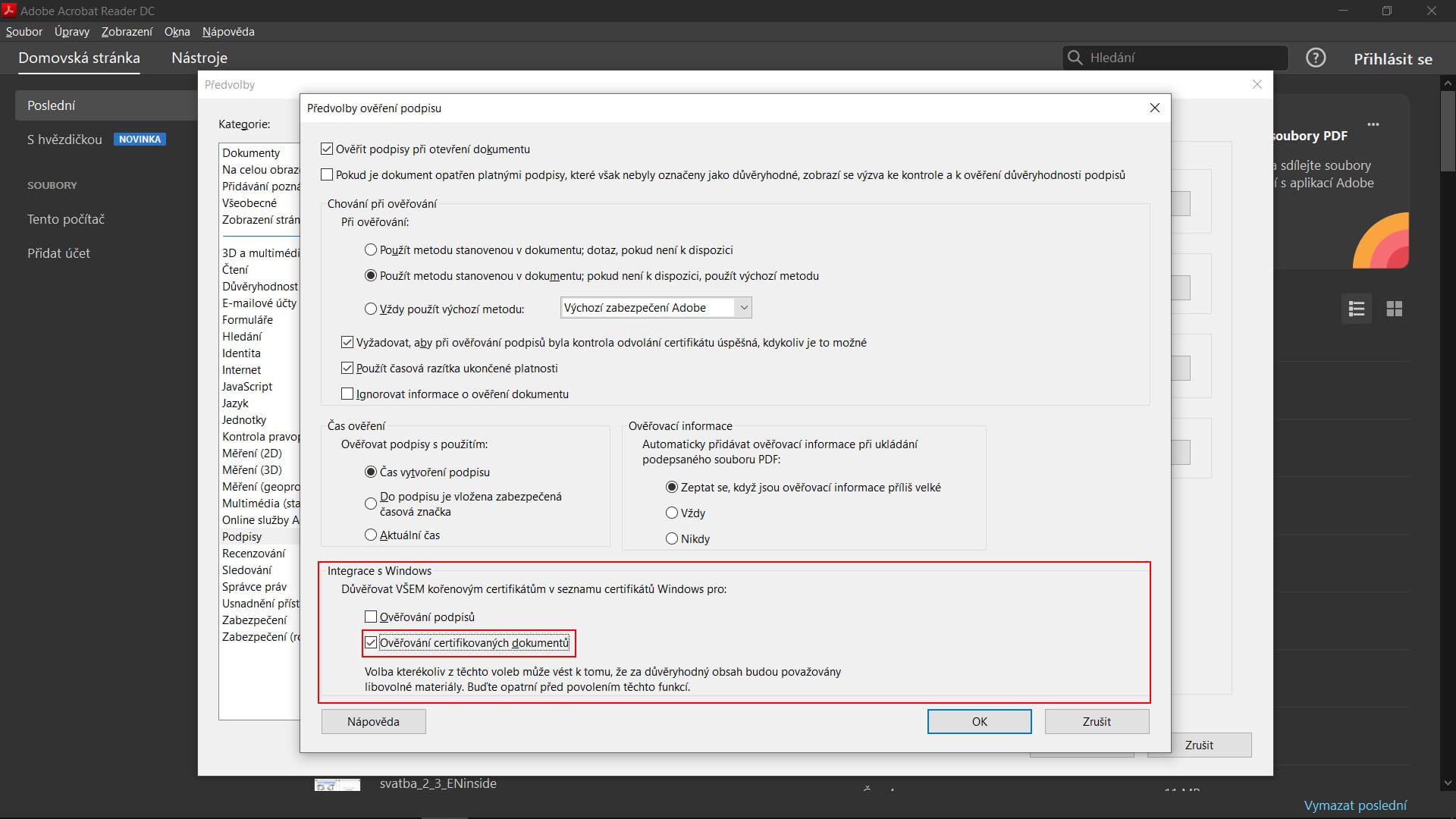Open the Soubor menu

pyautogui.click(x=24, y=32)
